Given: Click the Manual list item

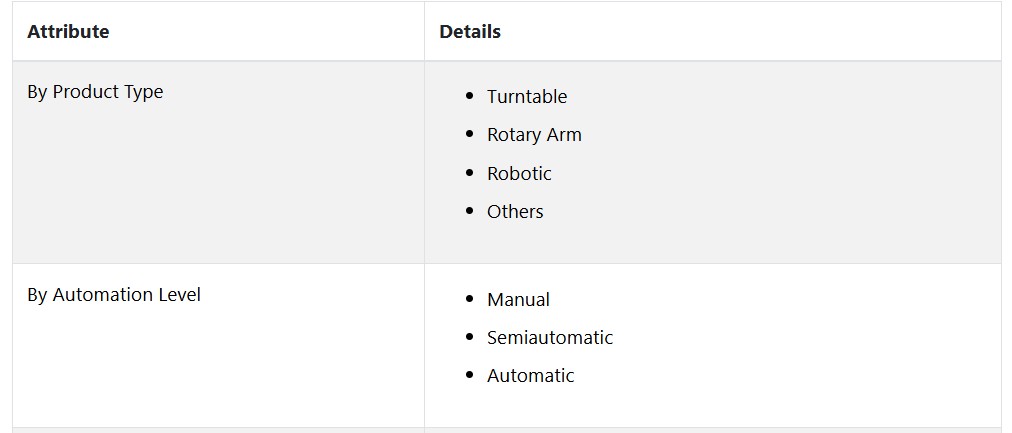Looking at the screenshot, I should (x=518, y=300).
